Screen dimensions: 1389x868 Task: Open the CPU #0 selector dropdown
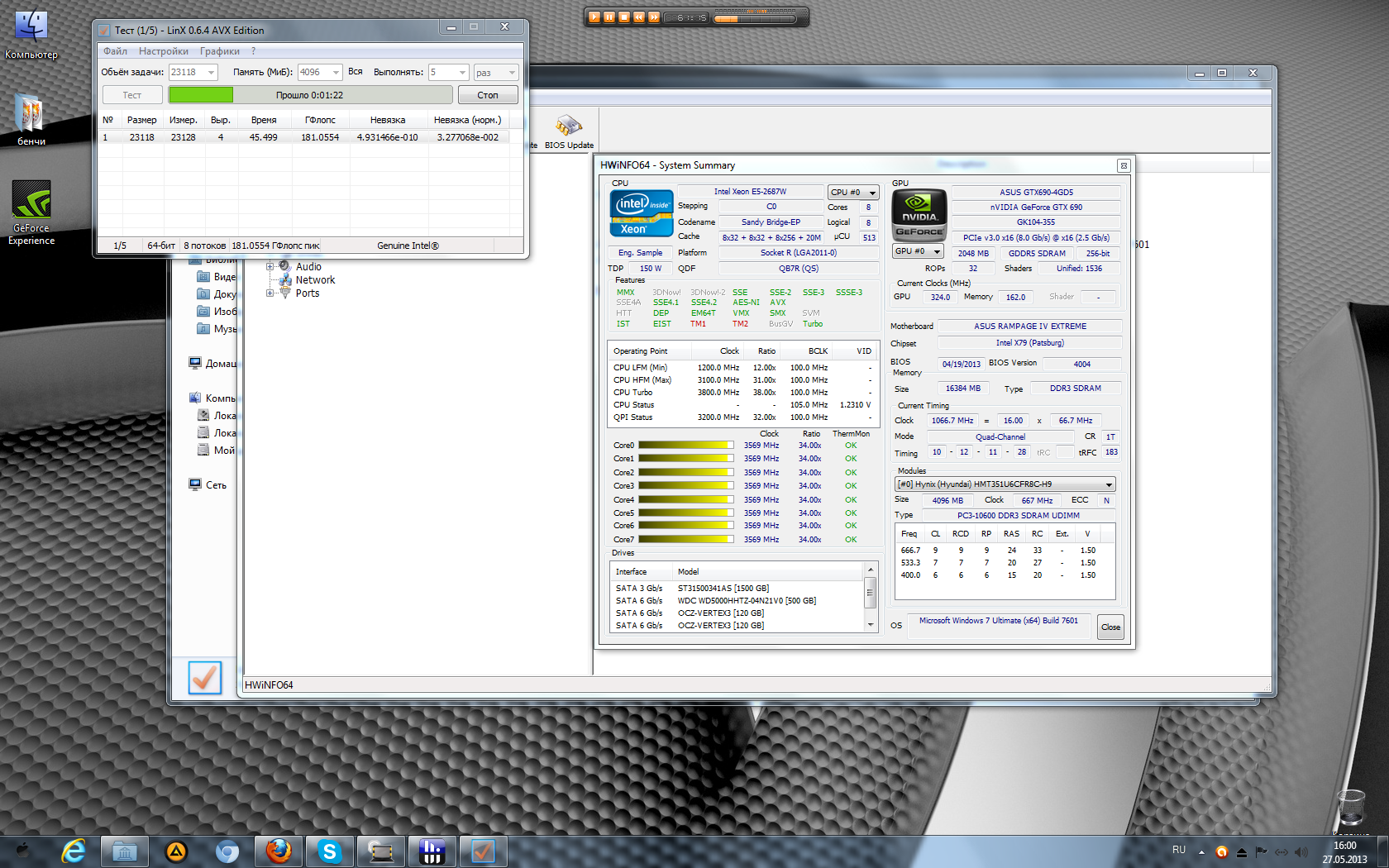[852, 193]
